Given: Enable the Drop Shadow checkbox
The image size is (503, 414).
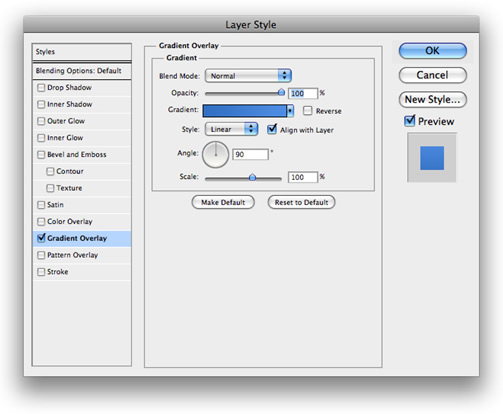Looking at the screenshot, I should (x=41, y=88).
